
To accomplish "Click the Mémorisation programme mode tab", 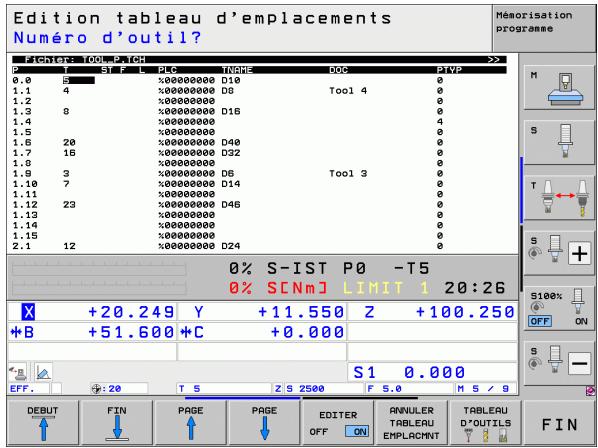I will (543, 29).
